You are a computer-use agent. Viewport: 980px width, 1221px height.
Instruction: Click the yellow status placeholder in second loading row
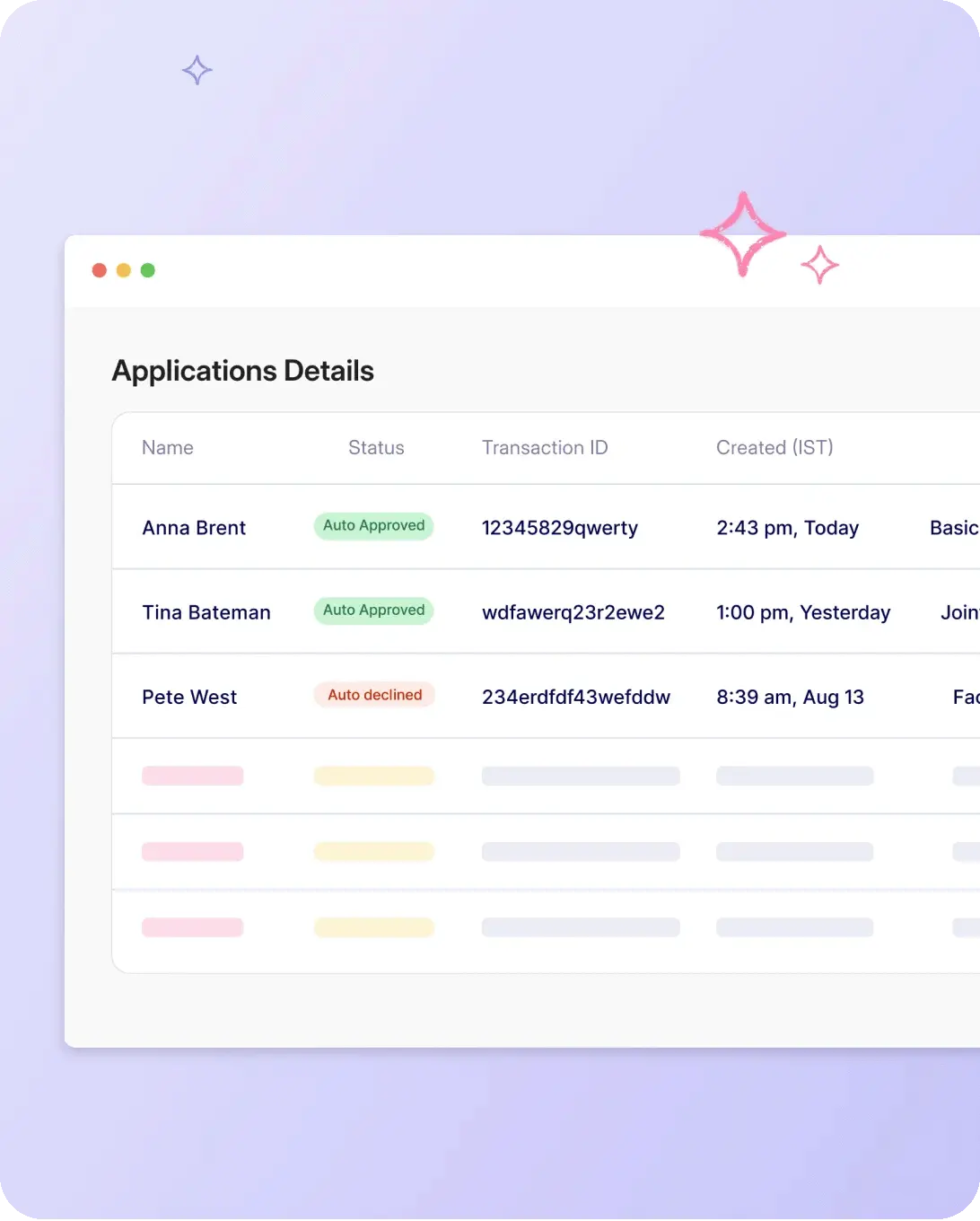[x=373, y=851]
